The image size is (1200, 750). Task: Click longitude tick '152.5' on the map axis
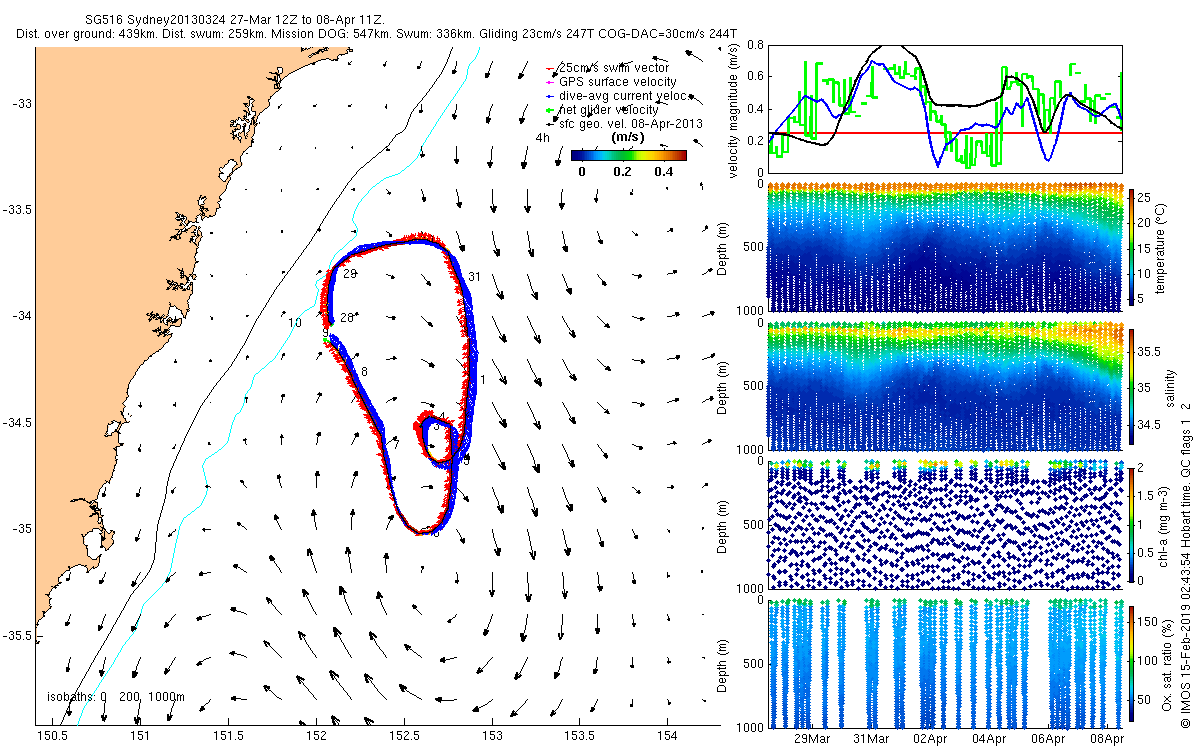click(404, 737)
